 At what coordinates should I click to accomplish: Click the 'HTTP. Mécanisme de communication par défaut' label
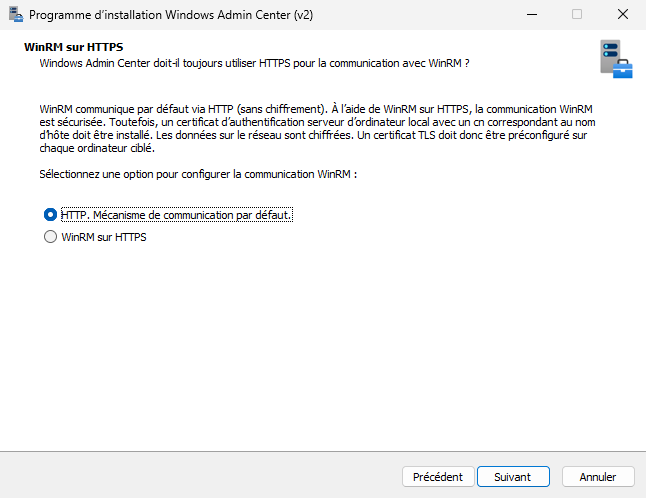pos(176,215)
